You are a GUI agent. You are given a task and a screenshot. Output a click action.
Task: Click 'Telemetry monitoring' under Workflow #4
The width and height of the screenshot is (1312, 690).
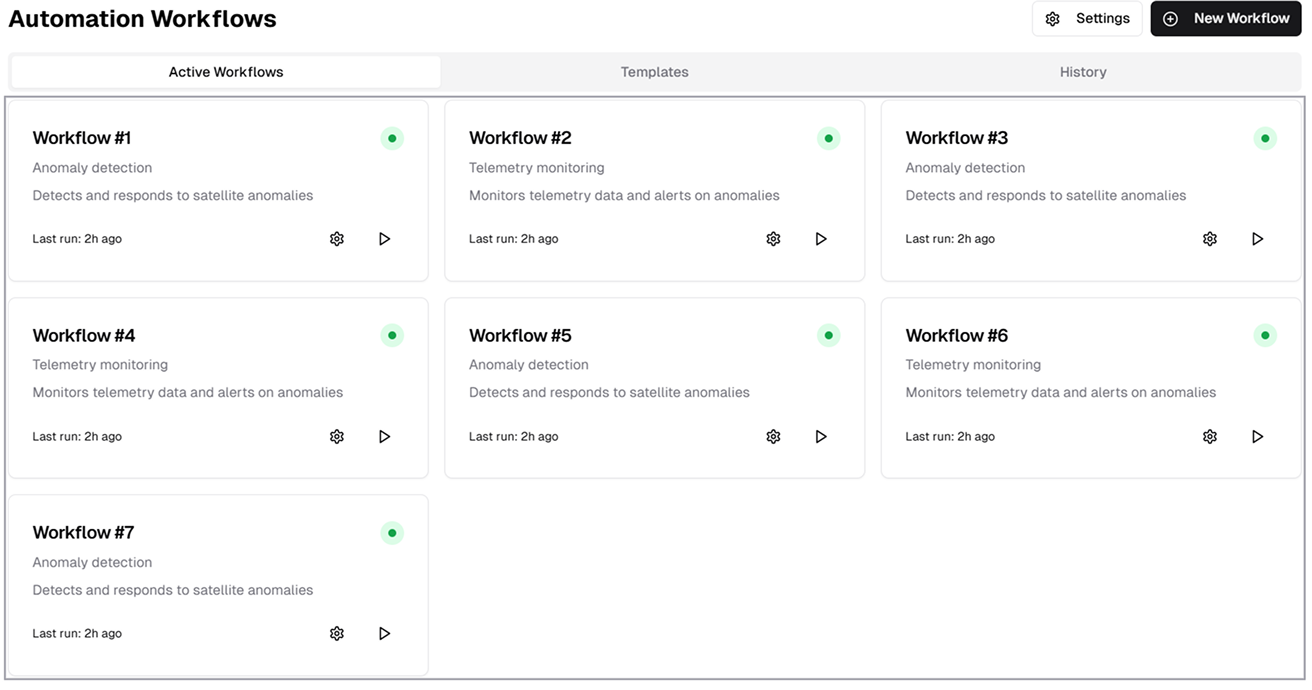coord(100,365)
